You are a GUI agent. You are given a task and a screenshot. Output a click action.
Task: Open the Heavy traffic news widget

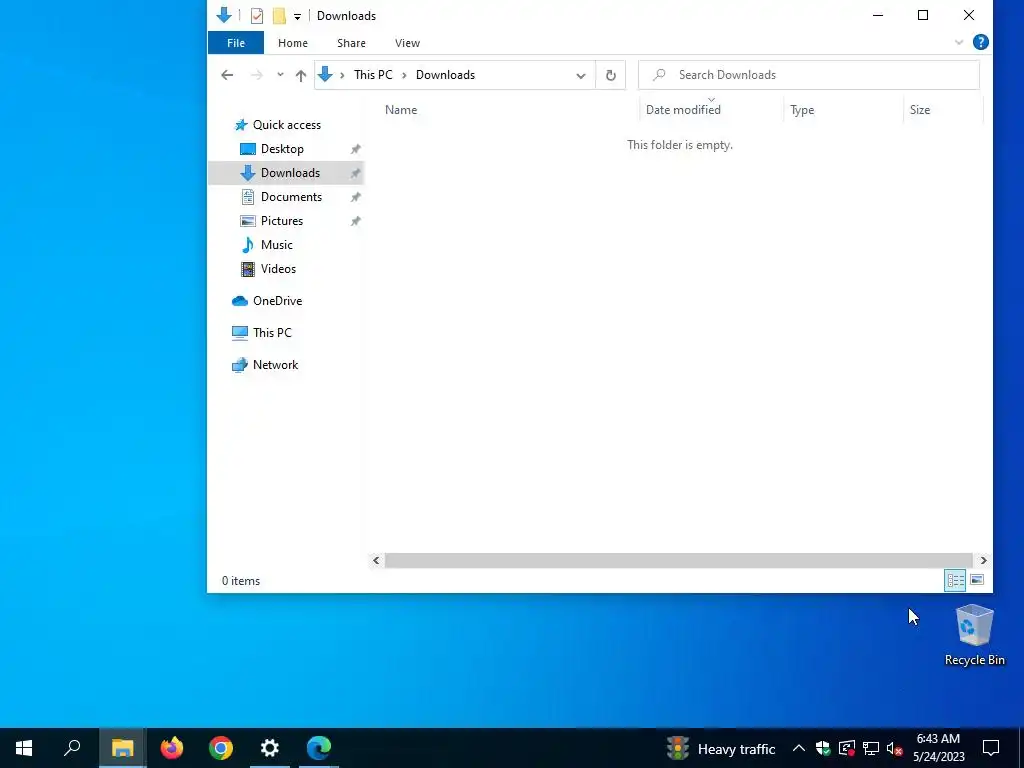(x=721, y=748)
